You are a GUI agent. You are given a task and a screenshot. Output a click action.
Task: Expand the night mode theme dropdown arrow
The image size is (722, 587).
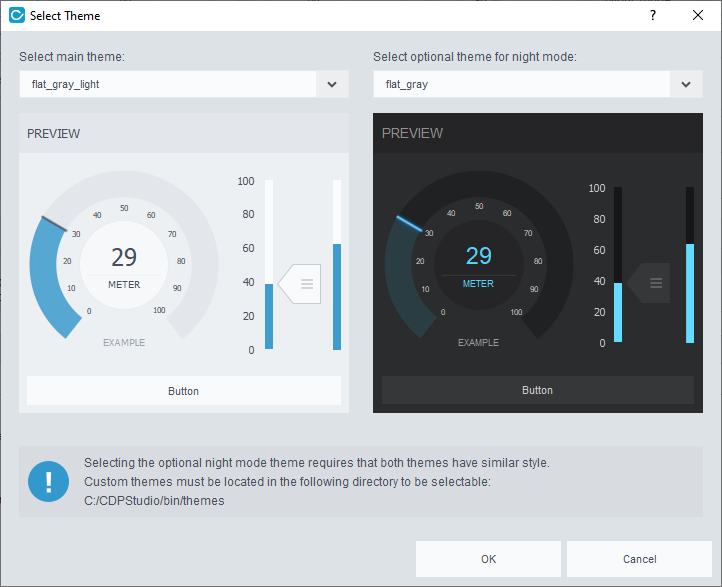[685, 85]
